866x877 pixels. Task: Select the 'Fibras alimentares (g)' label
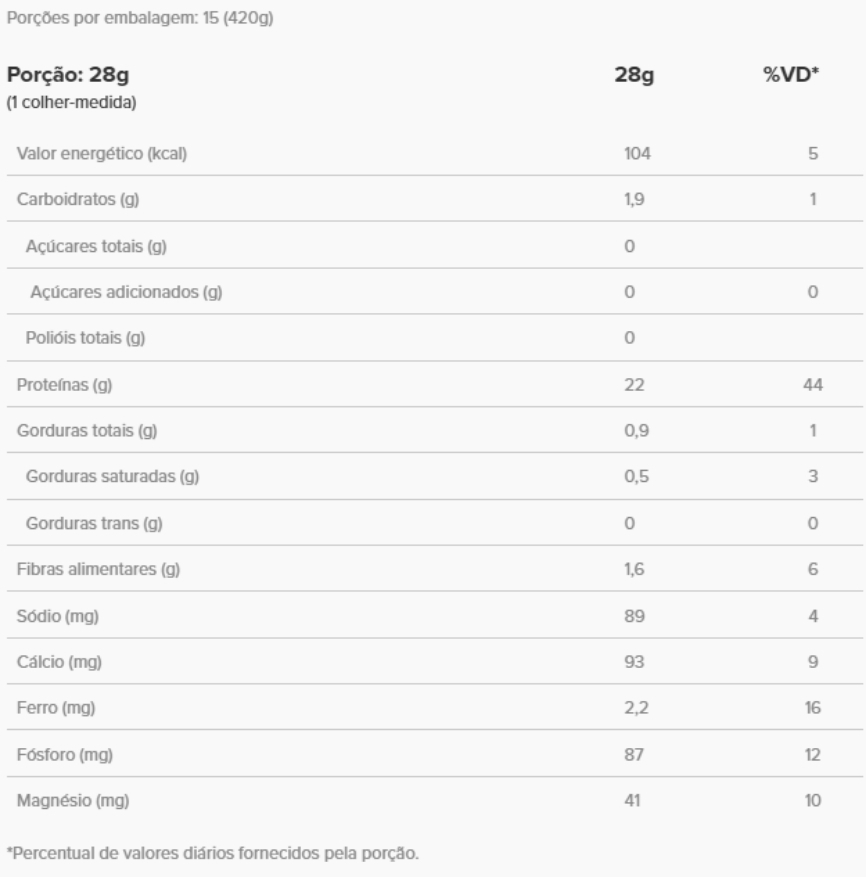[x=98, y=569]
